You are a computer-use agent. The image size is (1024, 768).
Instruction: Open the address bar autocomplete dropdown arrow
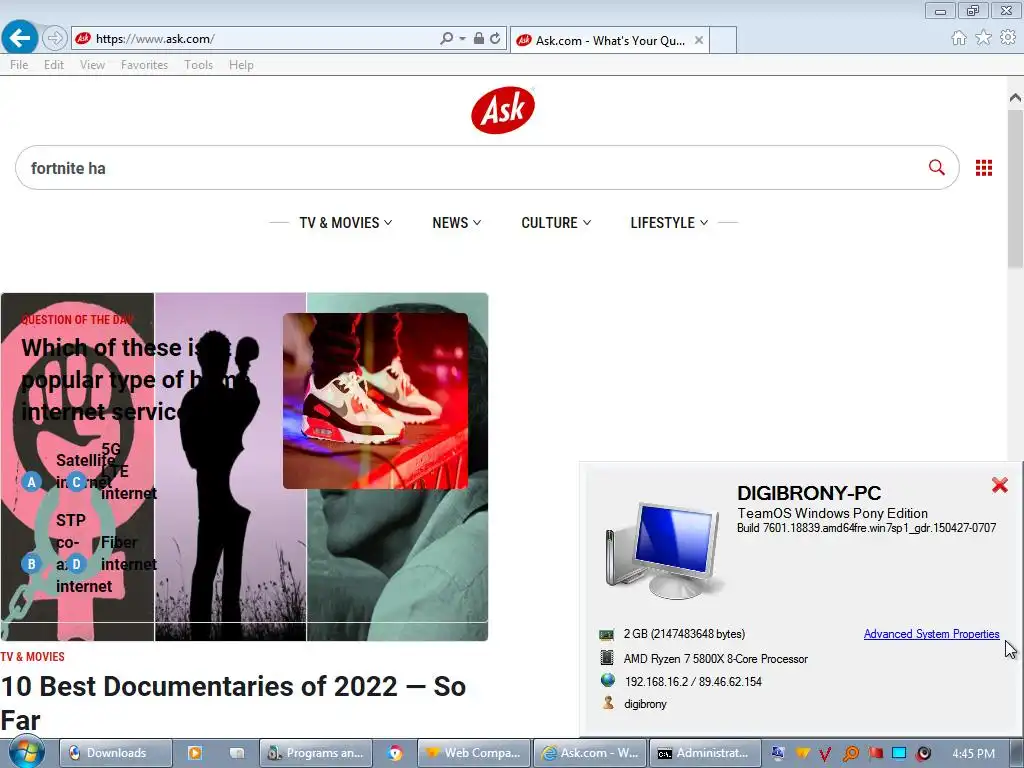pyautogui.click(x=462, y=39)
